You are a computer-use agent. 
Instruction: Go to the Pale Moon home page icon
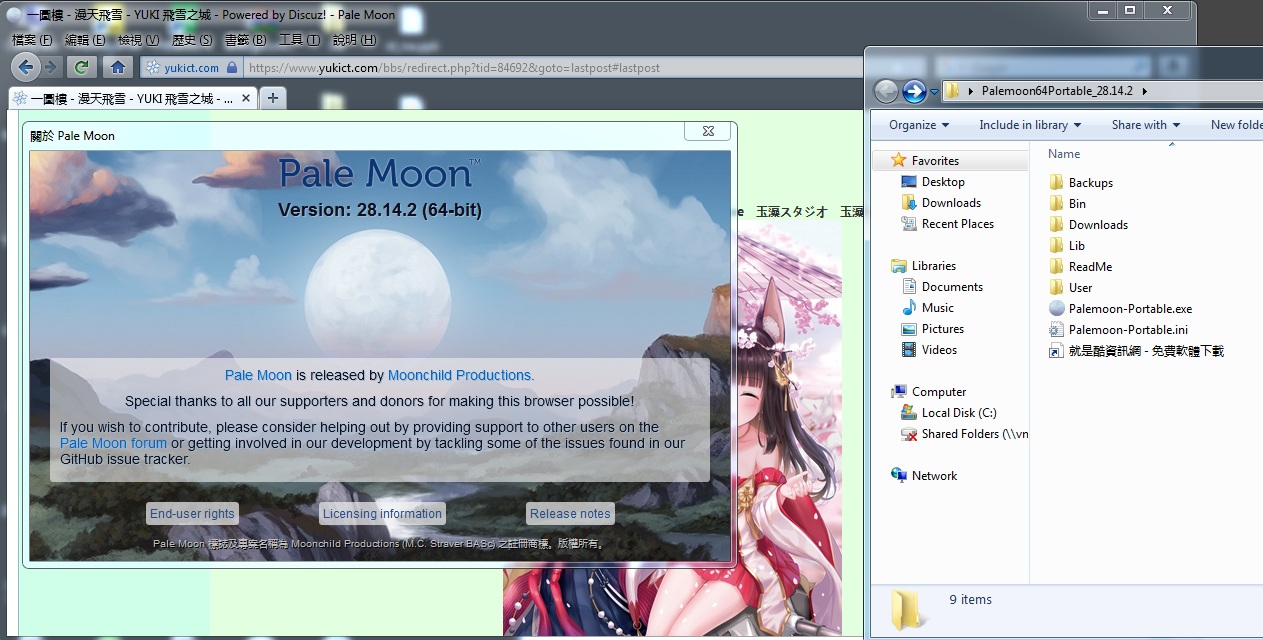[118, 67]
